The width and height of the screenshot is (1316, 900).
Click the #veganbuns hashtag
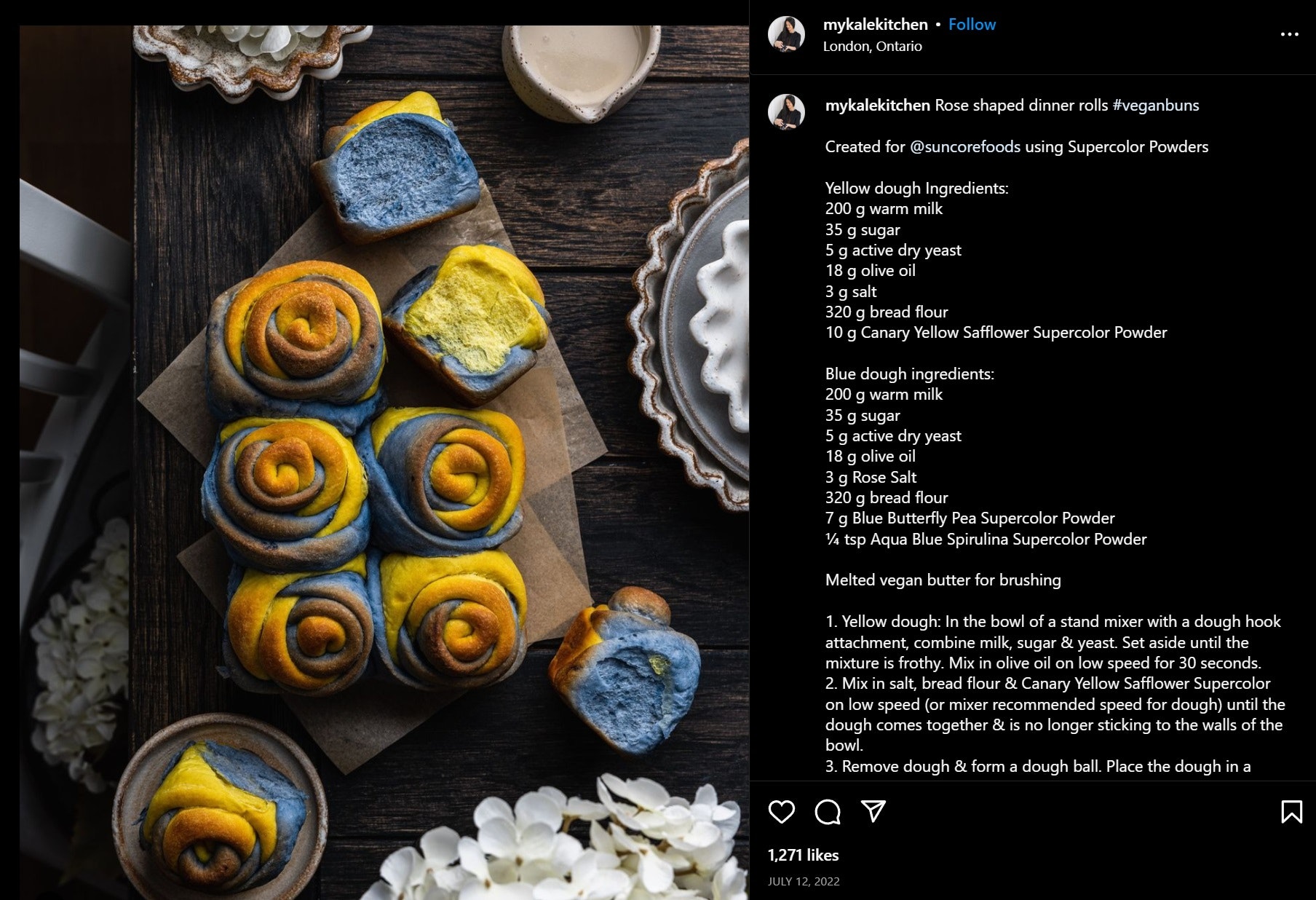(1155, 106)
